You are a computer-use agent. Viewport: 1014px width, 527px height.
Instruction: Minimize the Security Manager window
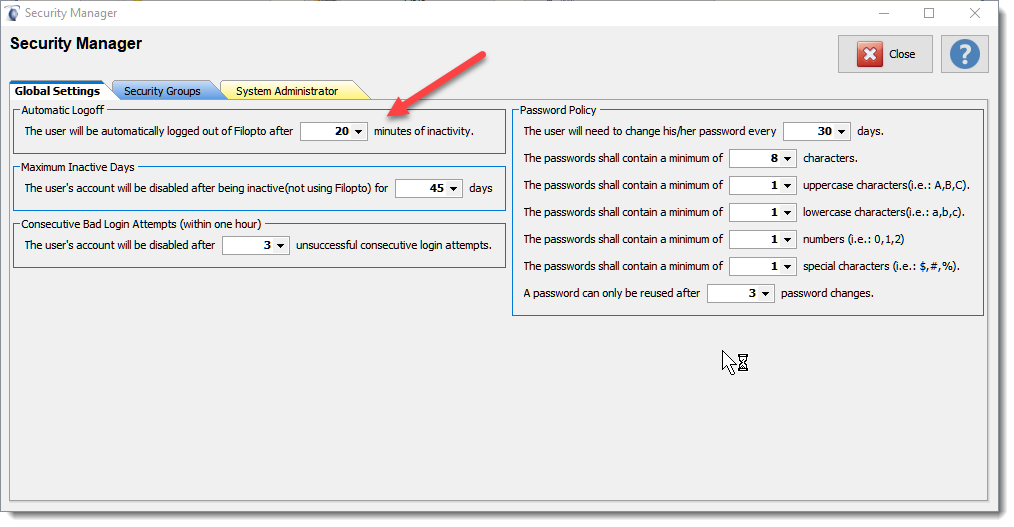(883, 13)
